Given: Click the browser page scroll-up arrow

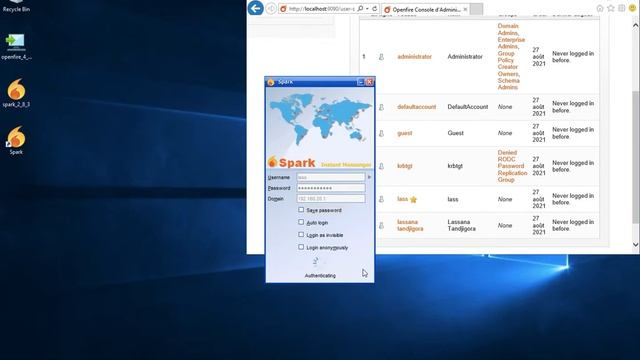Looking at the screenshot, I should 636,25.
